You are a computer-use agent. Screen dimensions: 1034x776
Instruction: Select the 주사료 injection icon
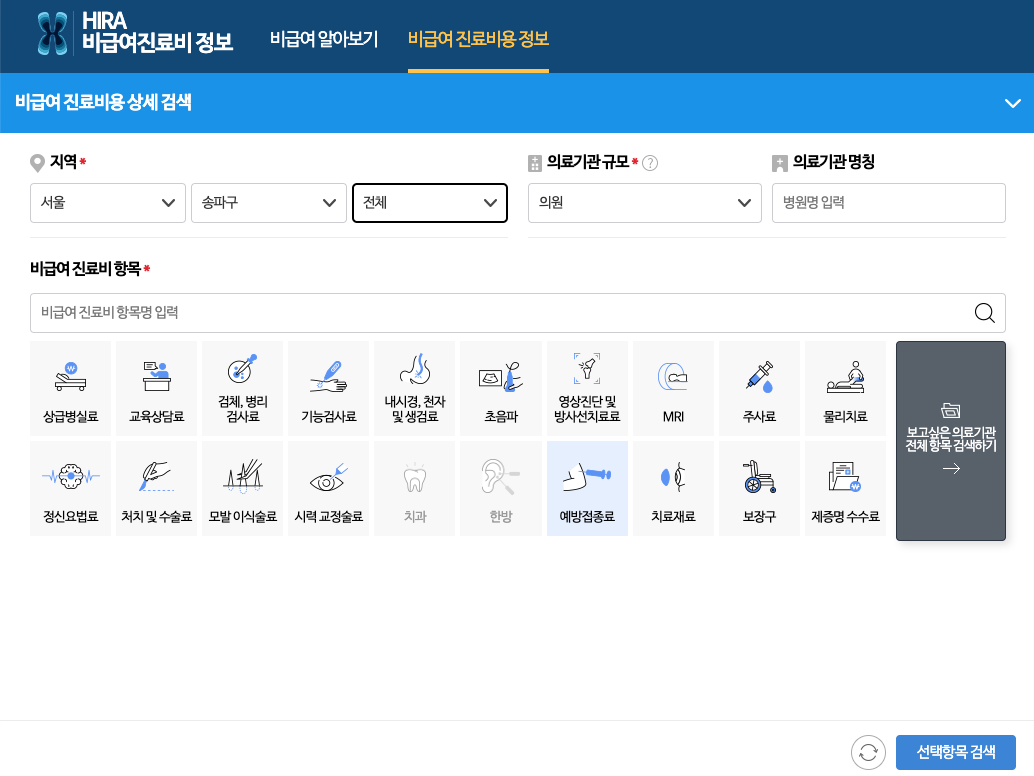[x=759, y=388]
